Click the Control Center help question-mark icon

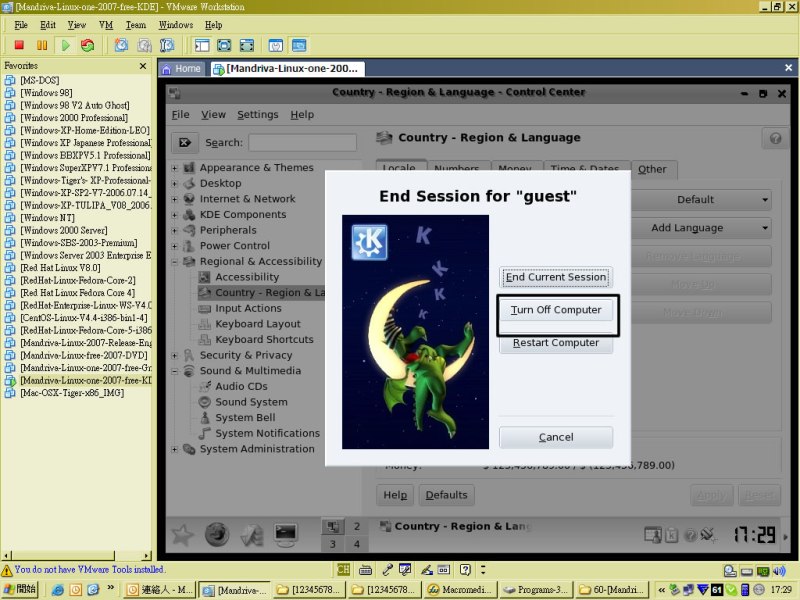tap(776, 138)
